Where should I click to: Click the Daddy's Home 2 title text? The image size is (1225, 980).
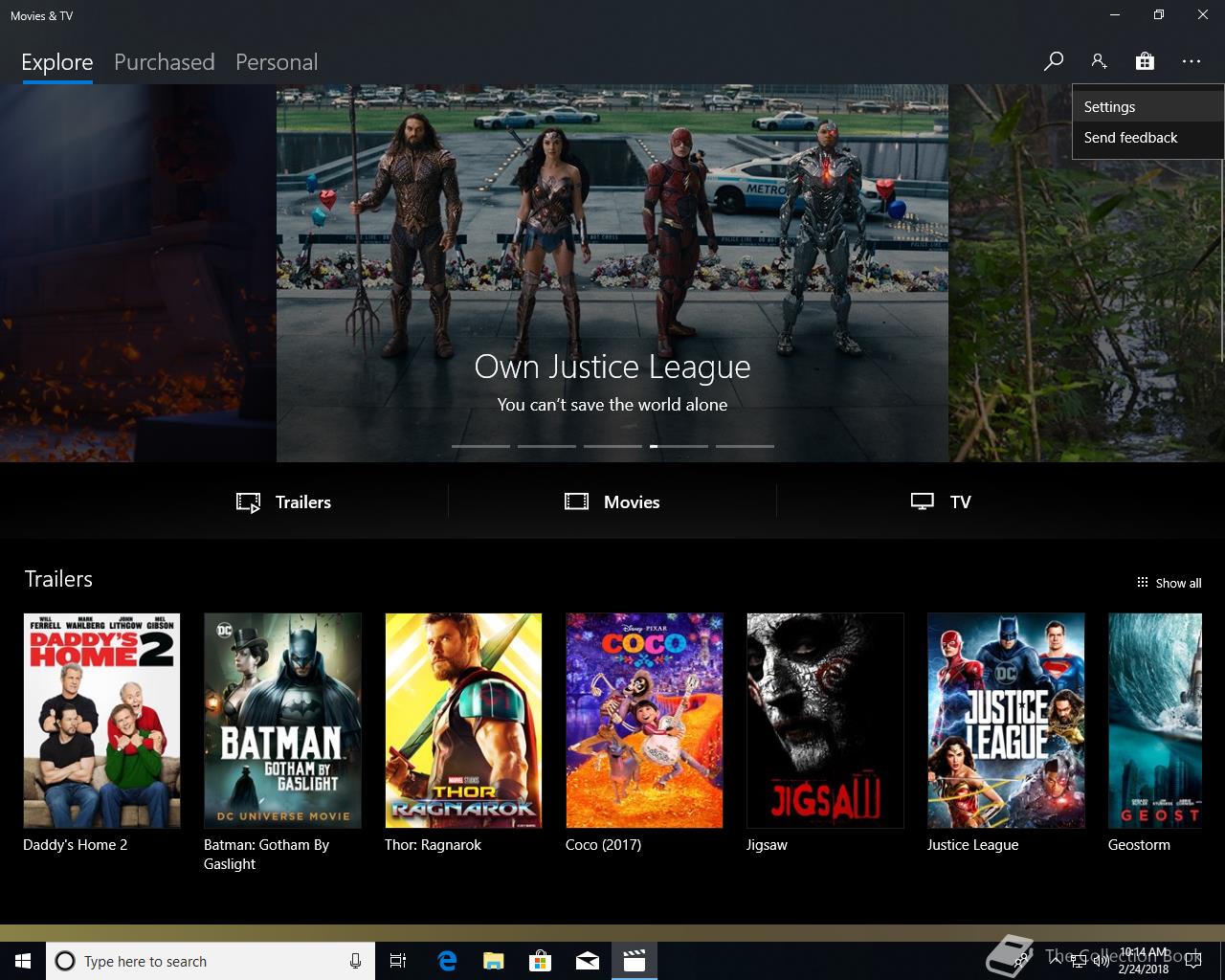[75, 845]
